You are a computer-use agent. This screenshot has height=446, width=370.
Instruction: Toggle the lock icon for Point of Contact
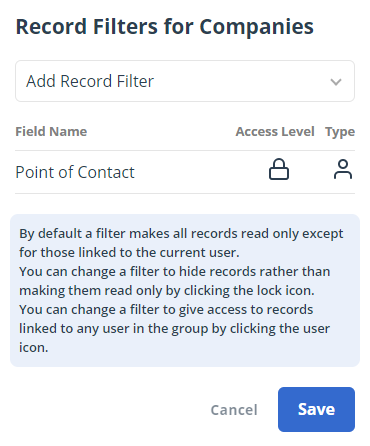pyautogui.click(x=279, y=169)
